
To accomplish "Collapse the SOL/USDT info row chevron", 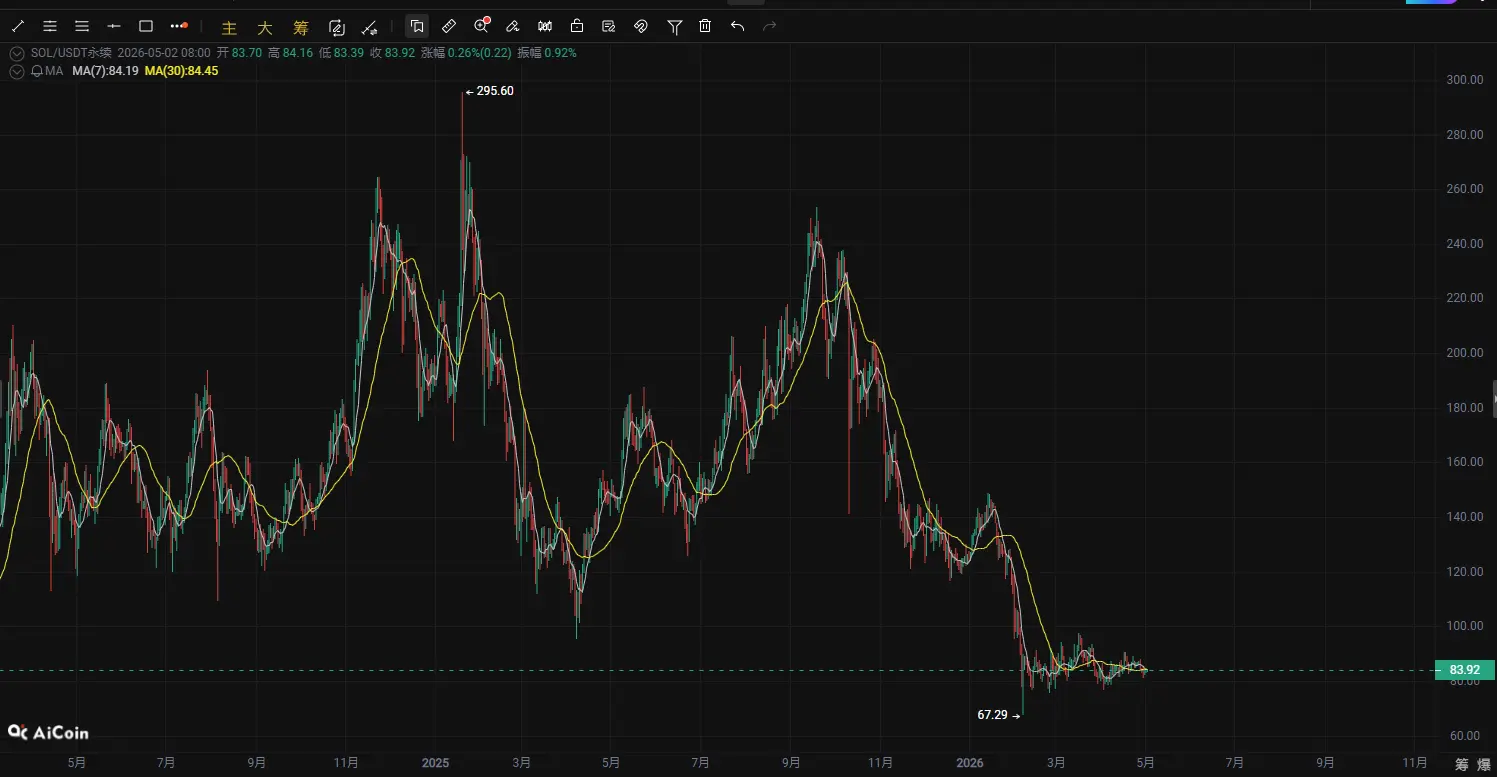I will (16, 53).
